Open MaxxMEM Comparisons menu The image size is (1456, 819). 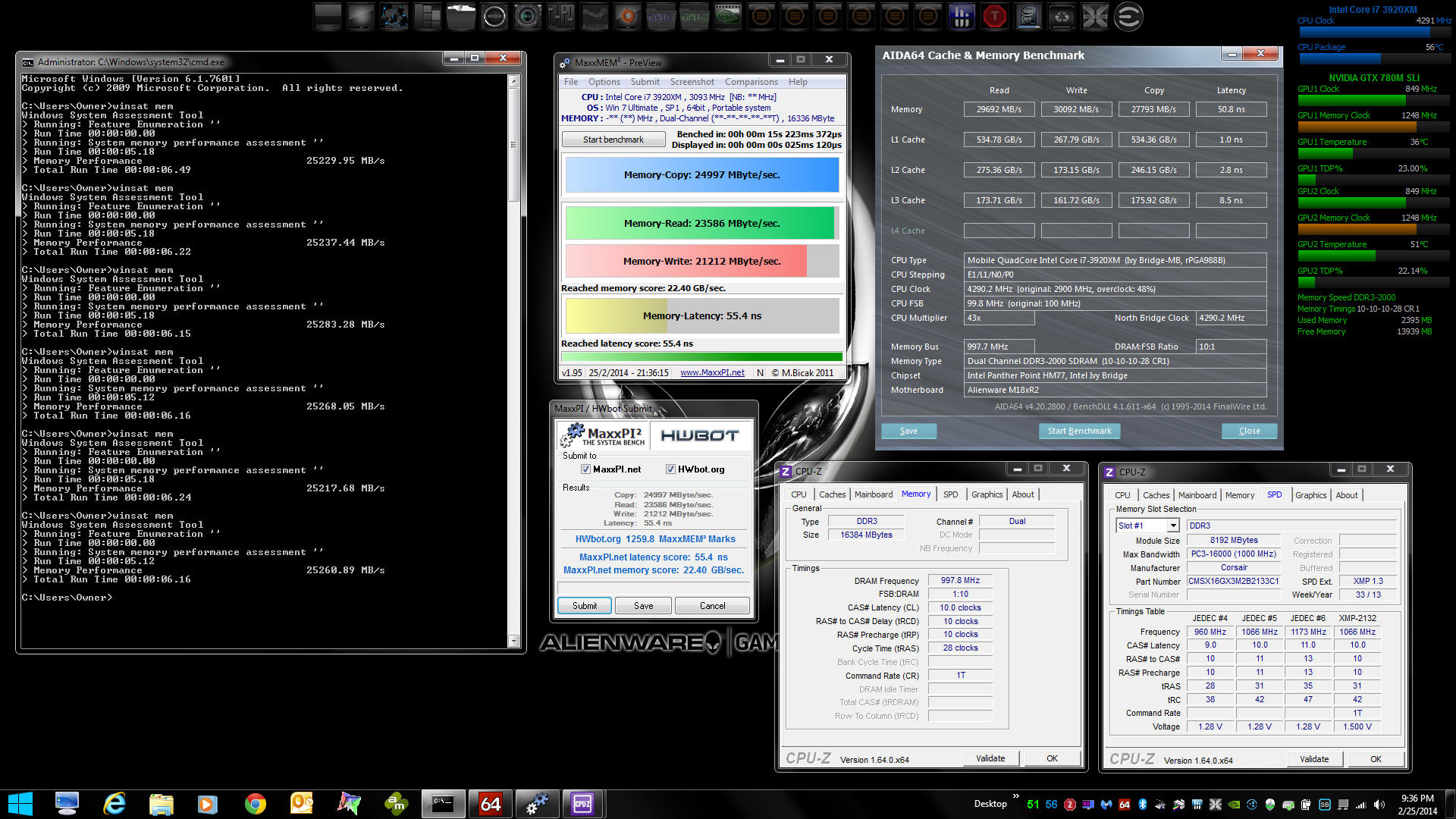coord(752,82)
